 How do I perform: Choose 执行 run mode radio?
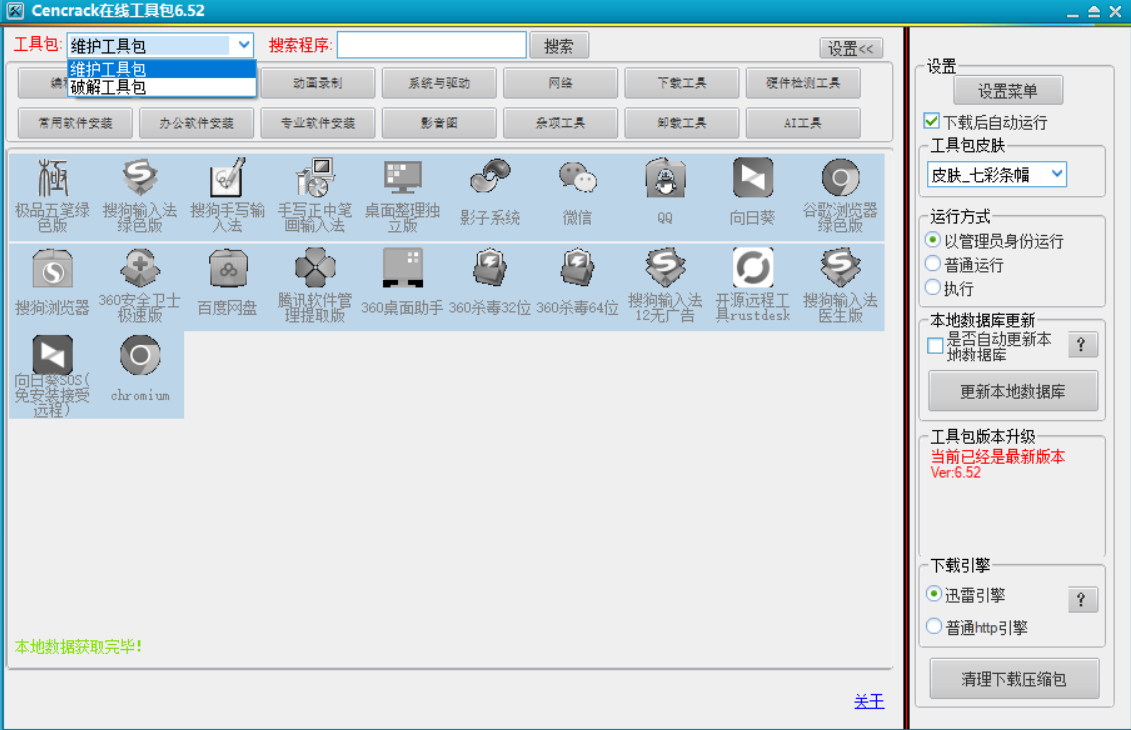pos(933,288)
